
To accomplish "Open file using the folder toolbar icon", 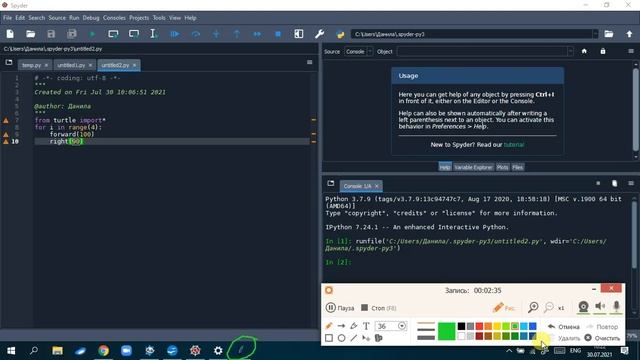I will click(31, 34).
